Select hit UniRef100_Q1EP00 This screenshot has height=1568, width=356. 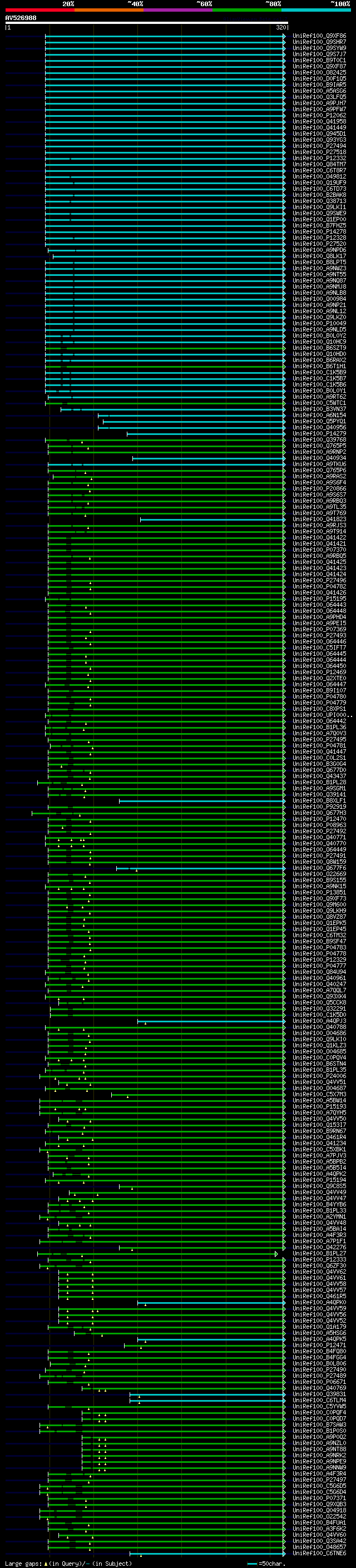point(319,220)
